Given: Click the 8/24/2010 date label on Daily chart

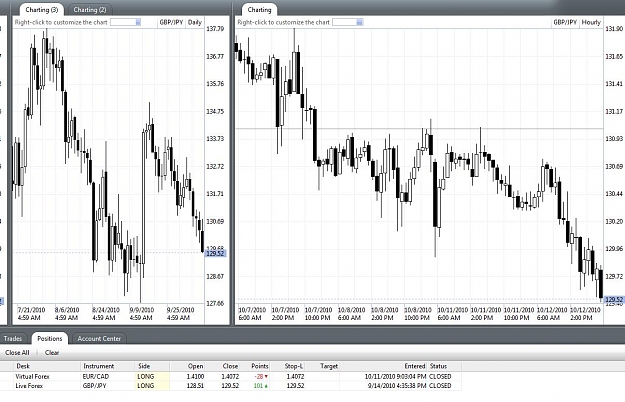Looking at the screenshot, I should [x=106, y=314].
